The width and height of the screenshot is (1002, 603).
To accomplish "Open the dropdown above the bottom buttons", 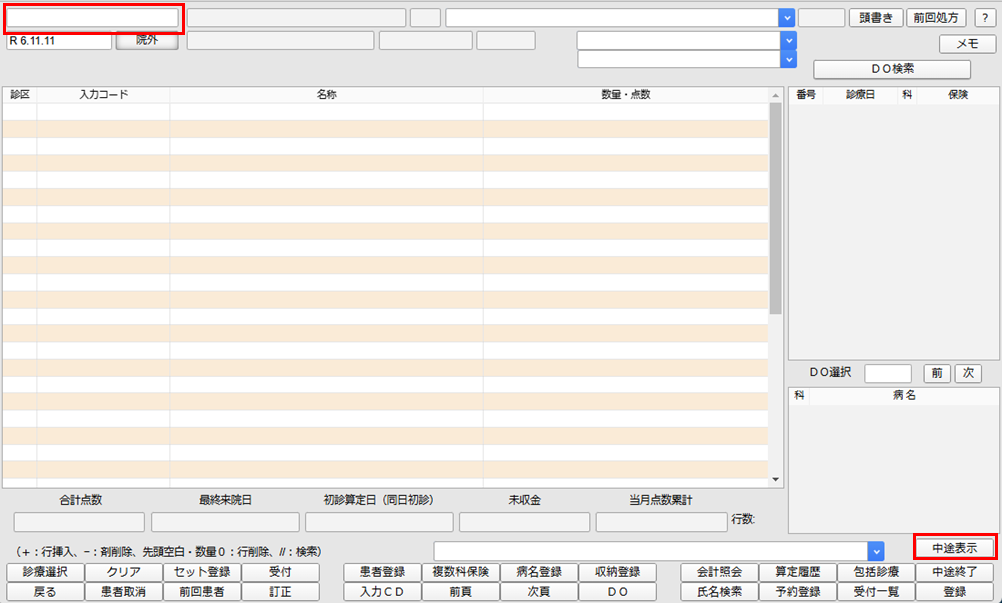I will 877,550.
